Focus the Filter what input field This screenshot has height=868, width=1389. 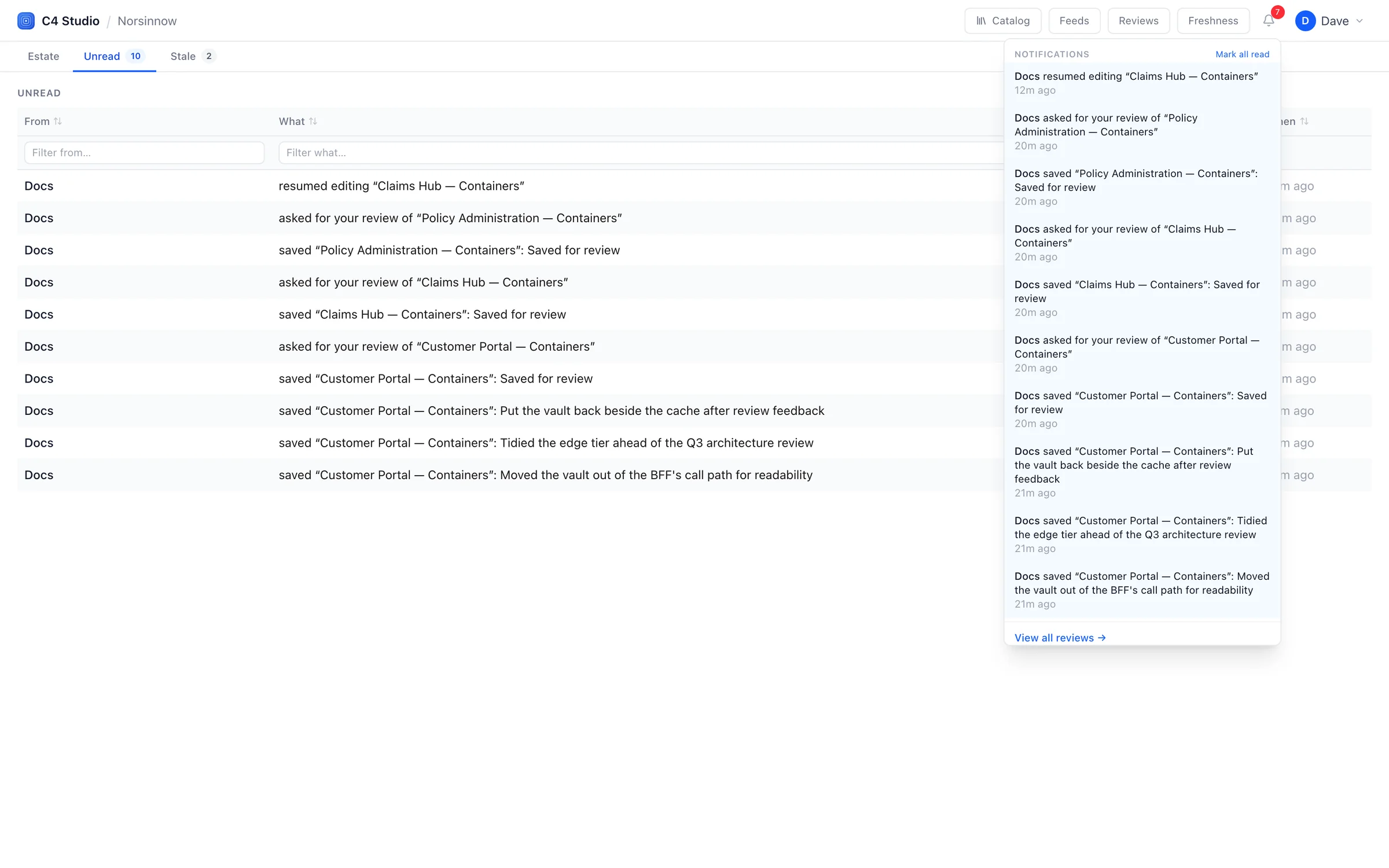click(x=641, y=153)
